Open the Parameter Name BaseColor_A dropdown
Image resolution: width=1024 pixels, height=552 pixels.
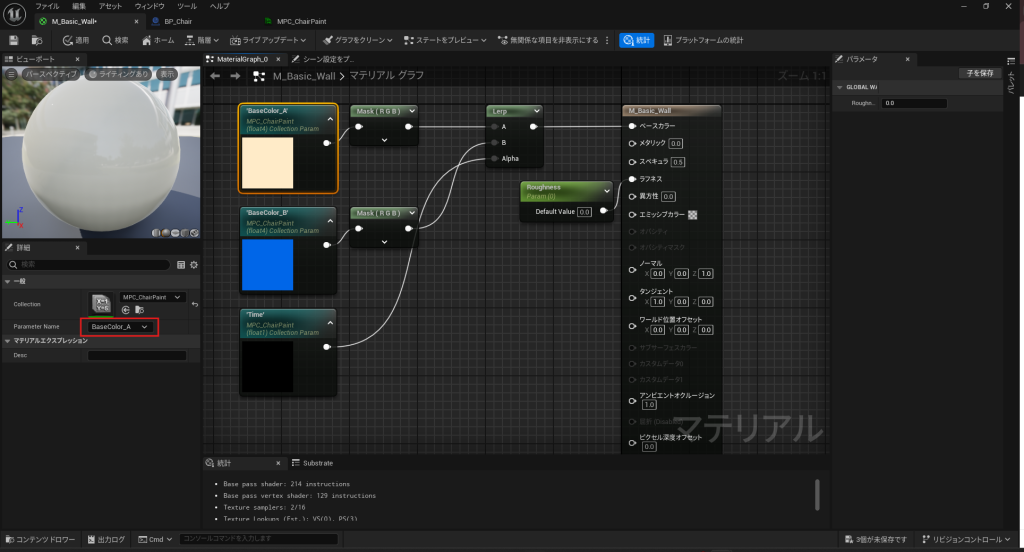[x=119, y=327]
